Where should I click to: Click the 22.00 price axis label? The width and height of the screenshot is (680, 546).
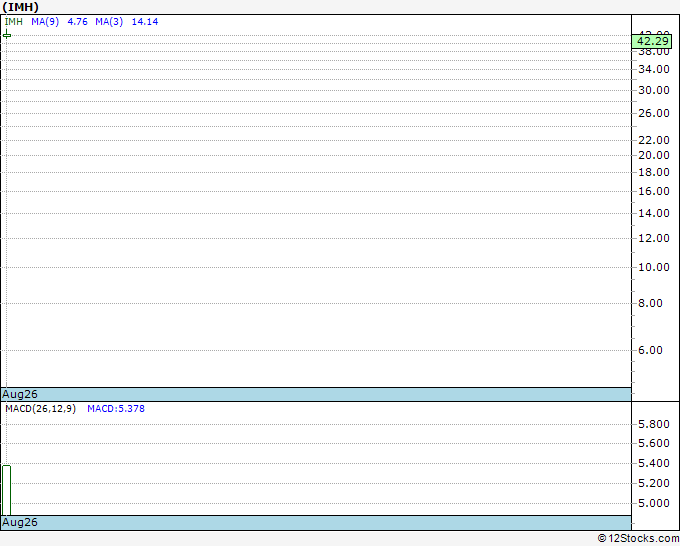(654, 140)
